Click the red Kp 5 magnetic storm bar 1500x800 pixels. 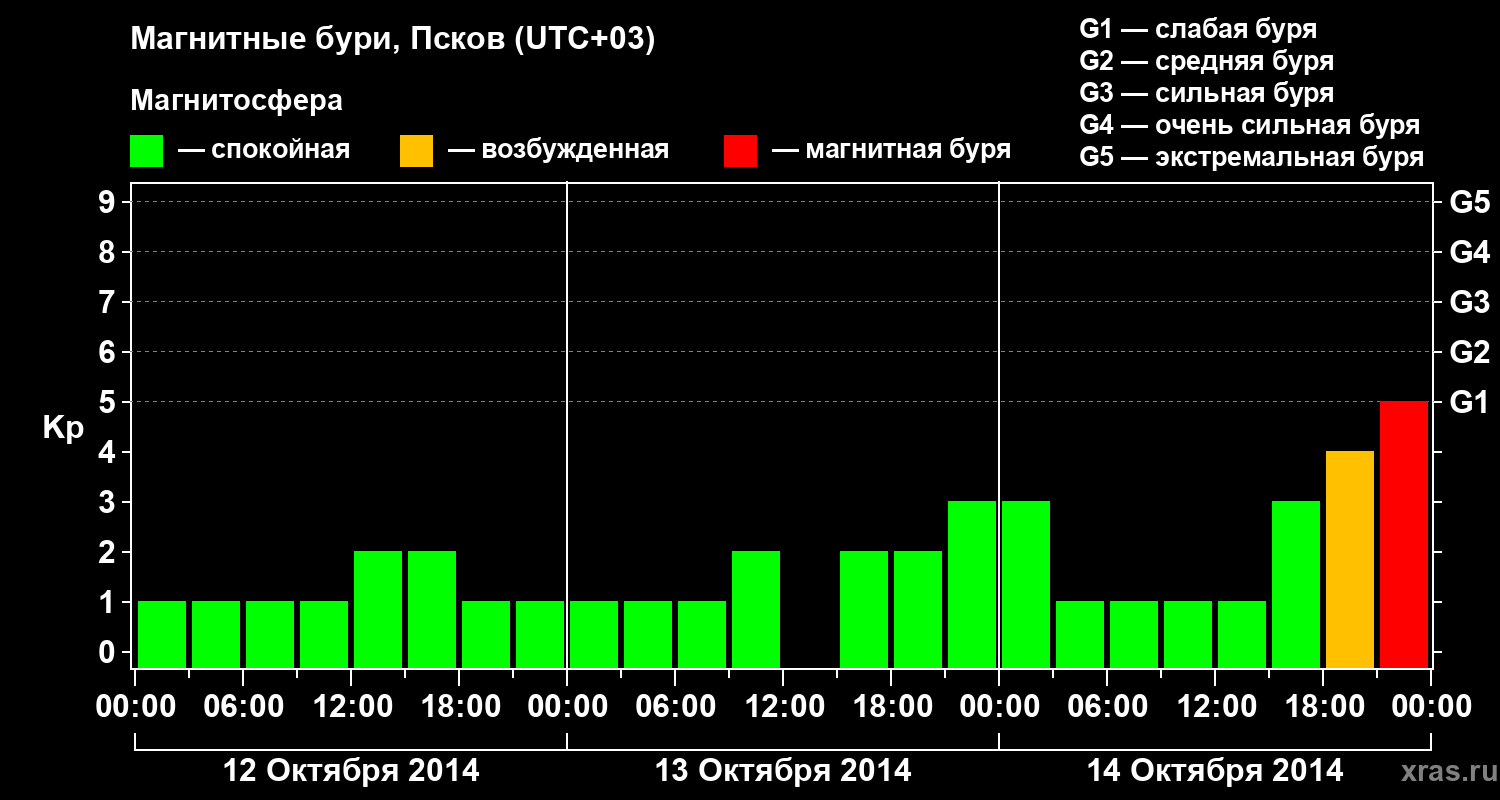(1404, 534)
